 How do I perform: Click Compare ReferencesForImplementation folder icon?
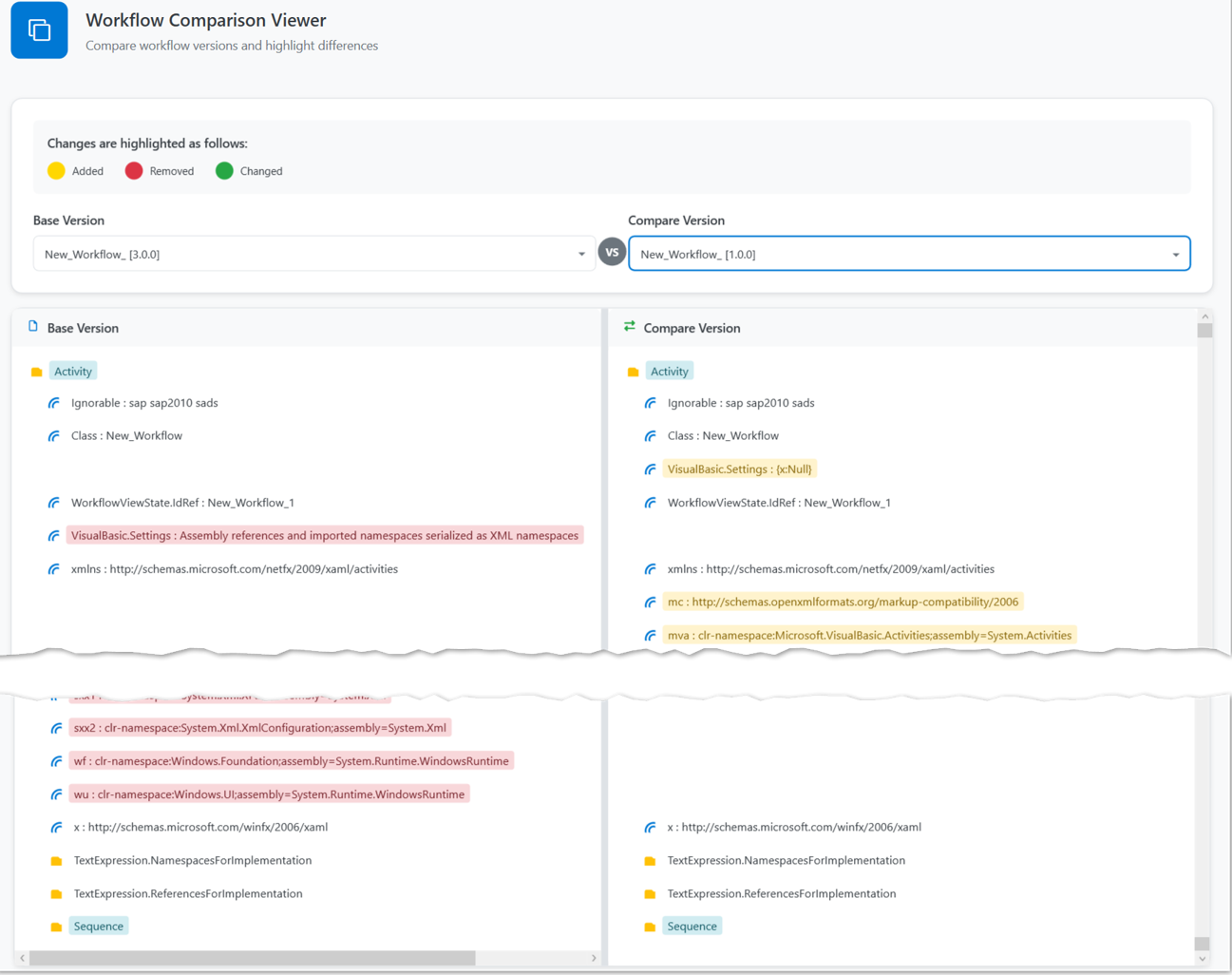pos(650,894)
